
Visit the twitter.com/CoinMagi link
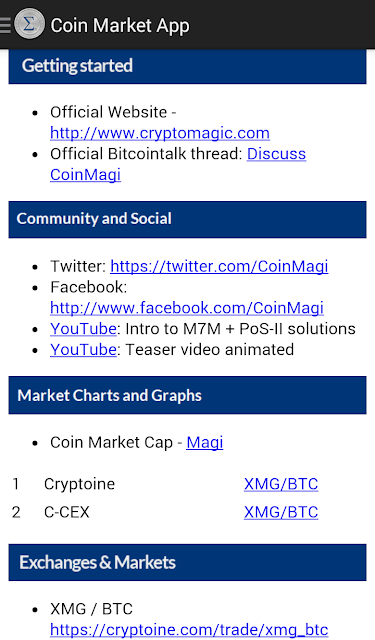pos(219,266)
